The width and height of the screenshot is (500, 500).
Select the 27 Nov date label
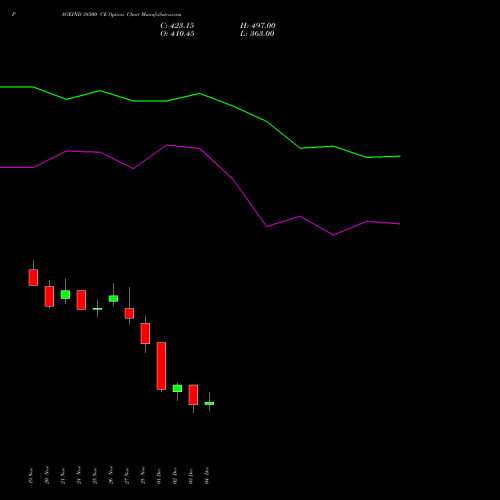tap(127, 475)
